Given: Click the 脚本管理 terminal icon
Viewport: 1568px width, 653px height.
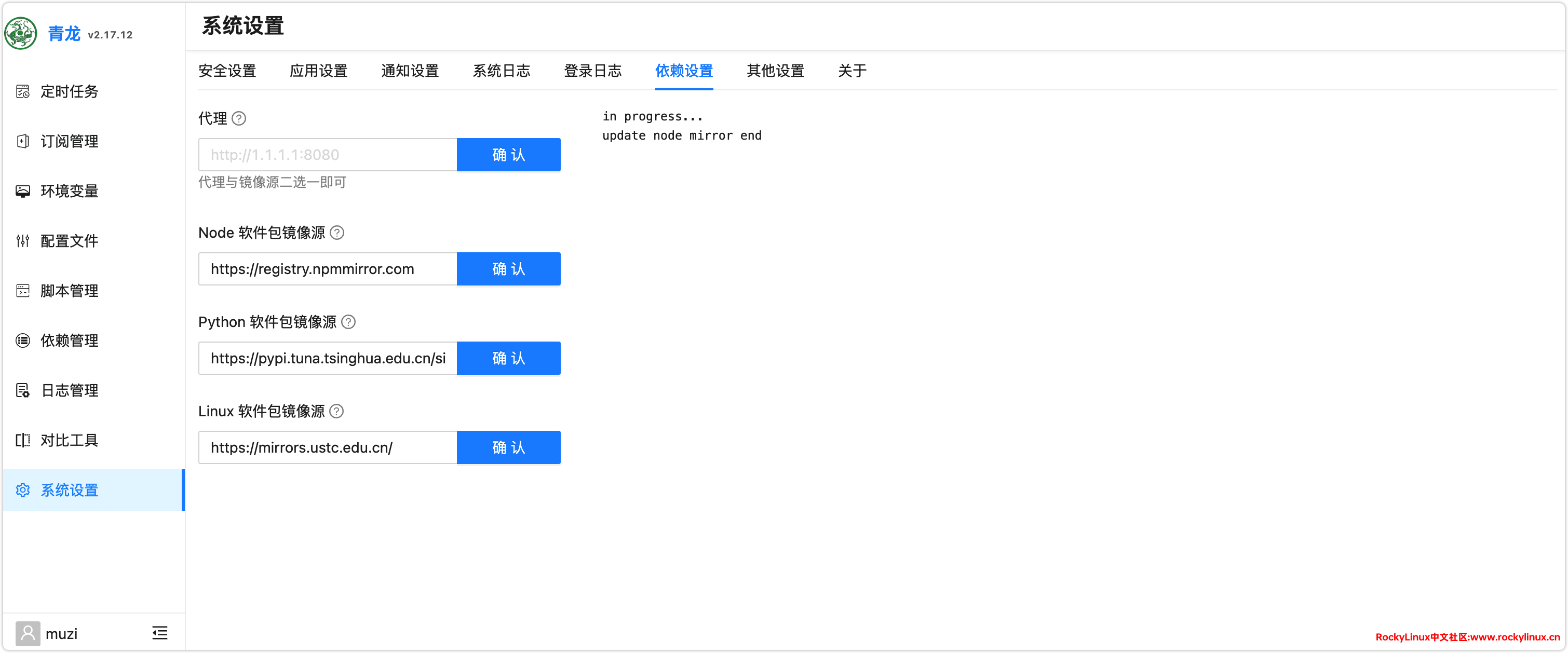Looking at the screenshot, I should tap(22, 291).
